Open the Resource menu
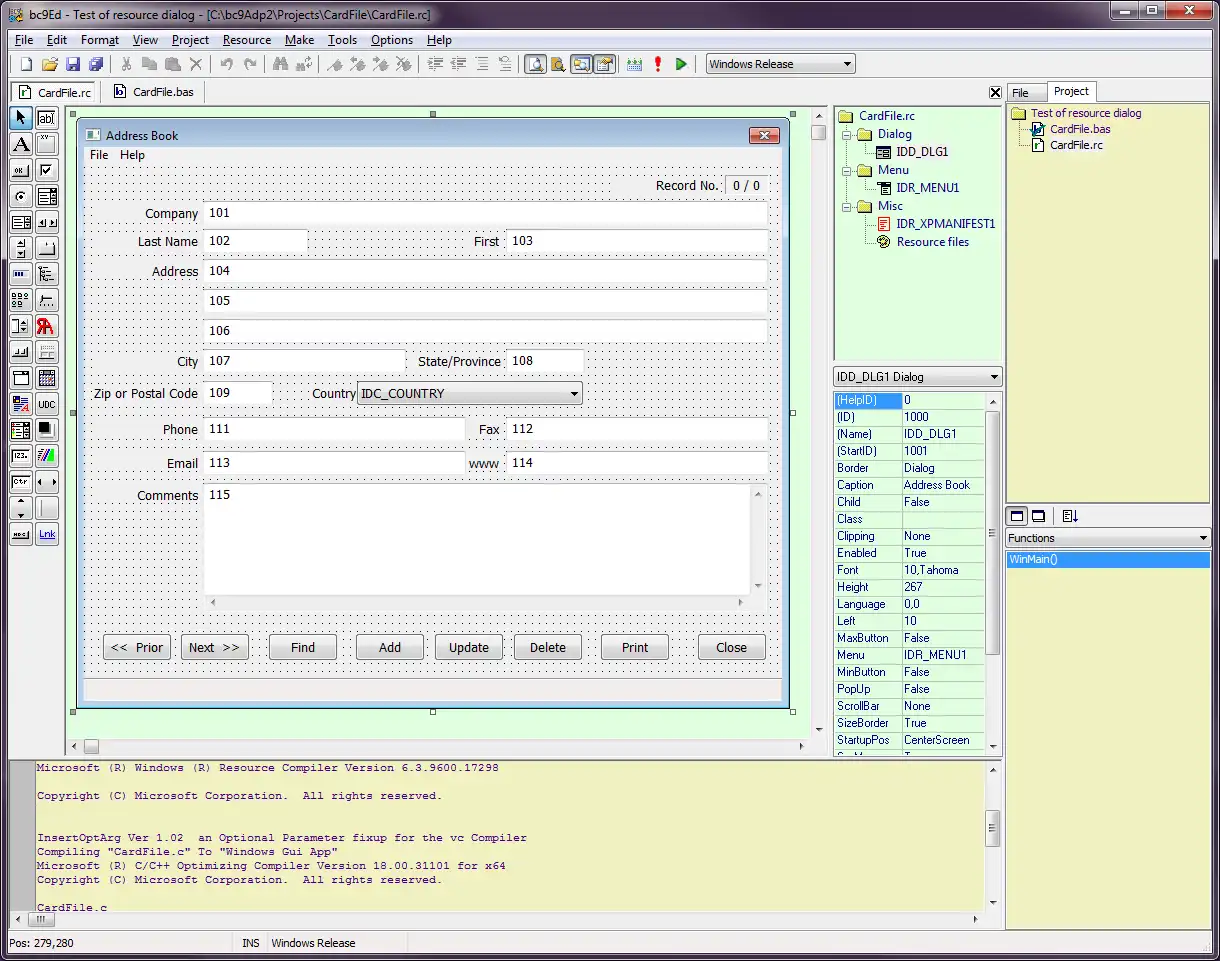The width and height of the screenshot is (1220, 961). [x=246, y=40]
